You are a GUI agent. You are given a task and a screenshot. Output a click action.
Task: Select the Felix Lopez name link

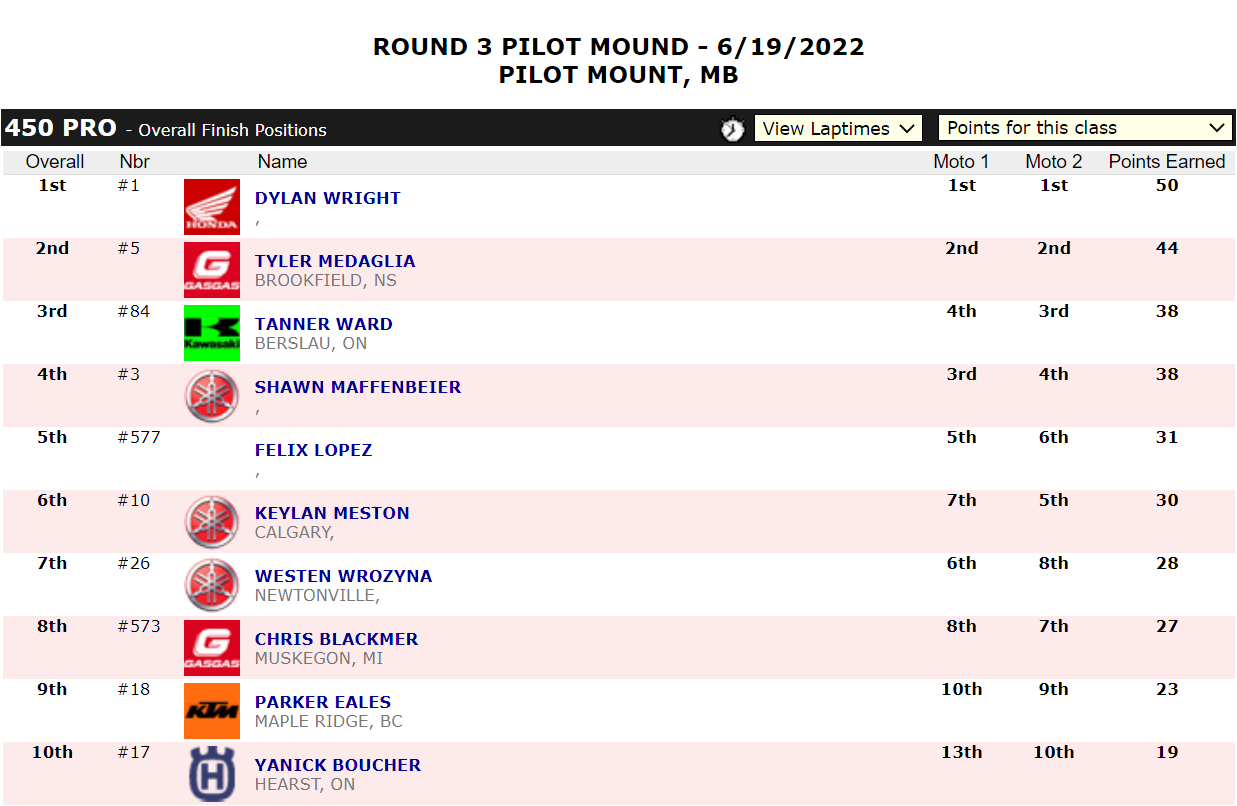click(313, 450)
